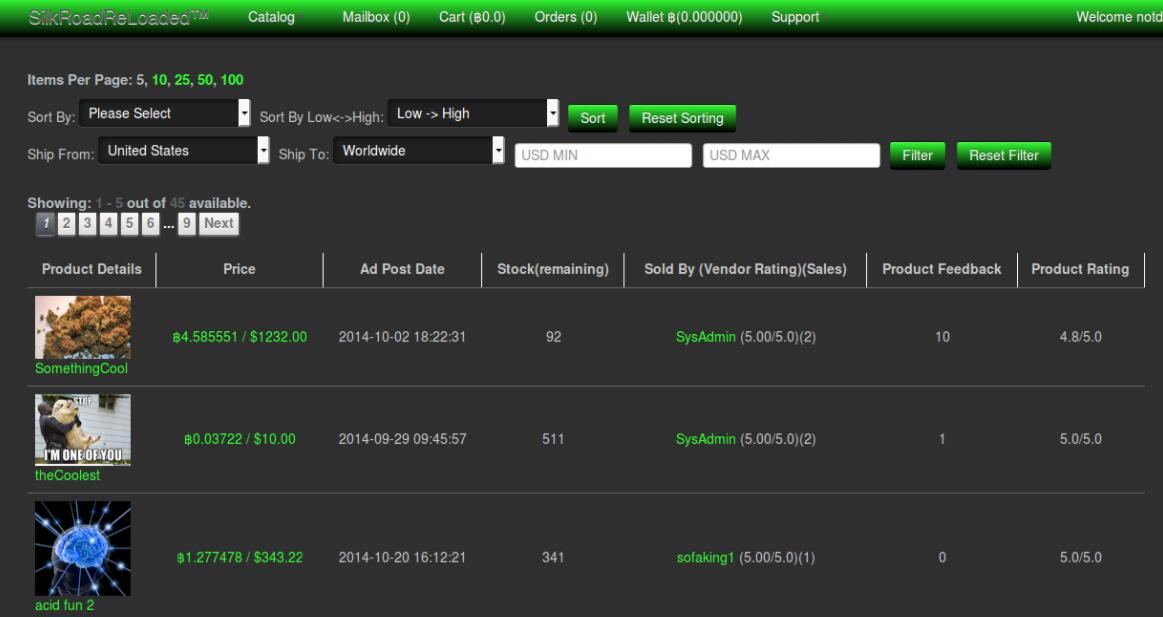Image resolution: width=1163 pixels, height=617 pixels.
Task: Click date 2014-09-29 09:45:57
Action: [402, 439]
